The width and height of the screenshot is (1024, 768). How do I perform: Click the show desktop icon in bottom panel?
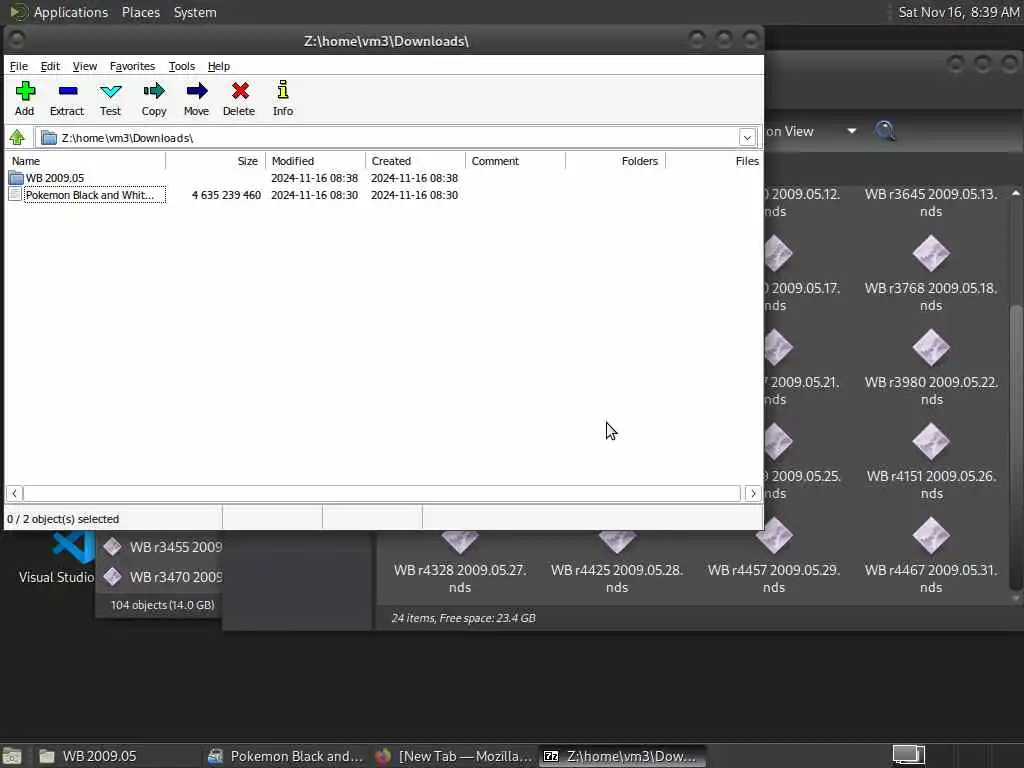point(12,757)
